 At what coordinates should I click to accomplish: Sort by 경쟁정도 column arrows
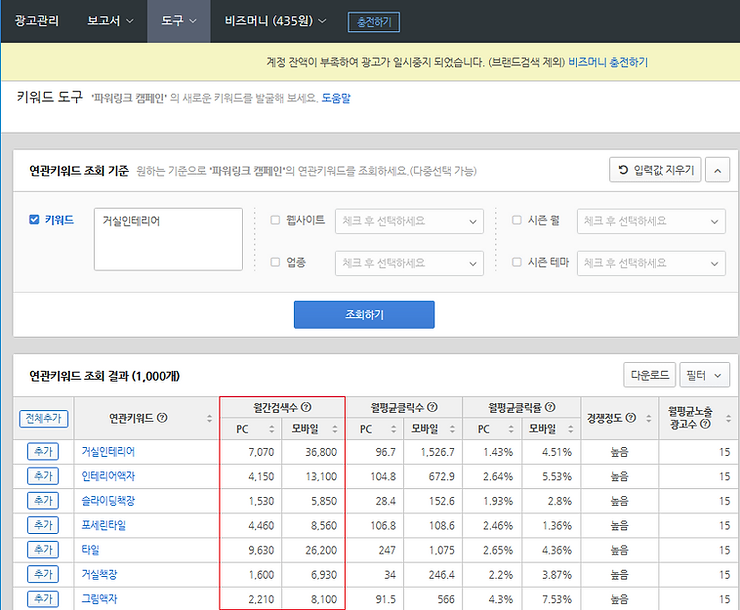[648, 418]
